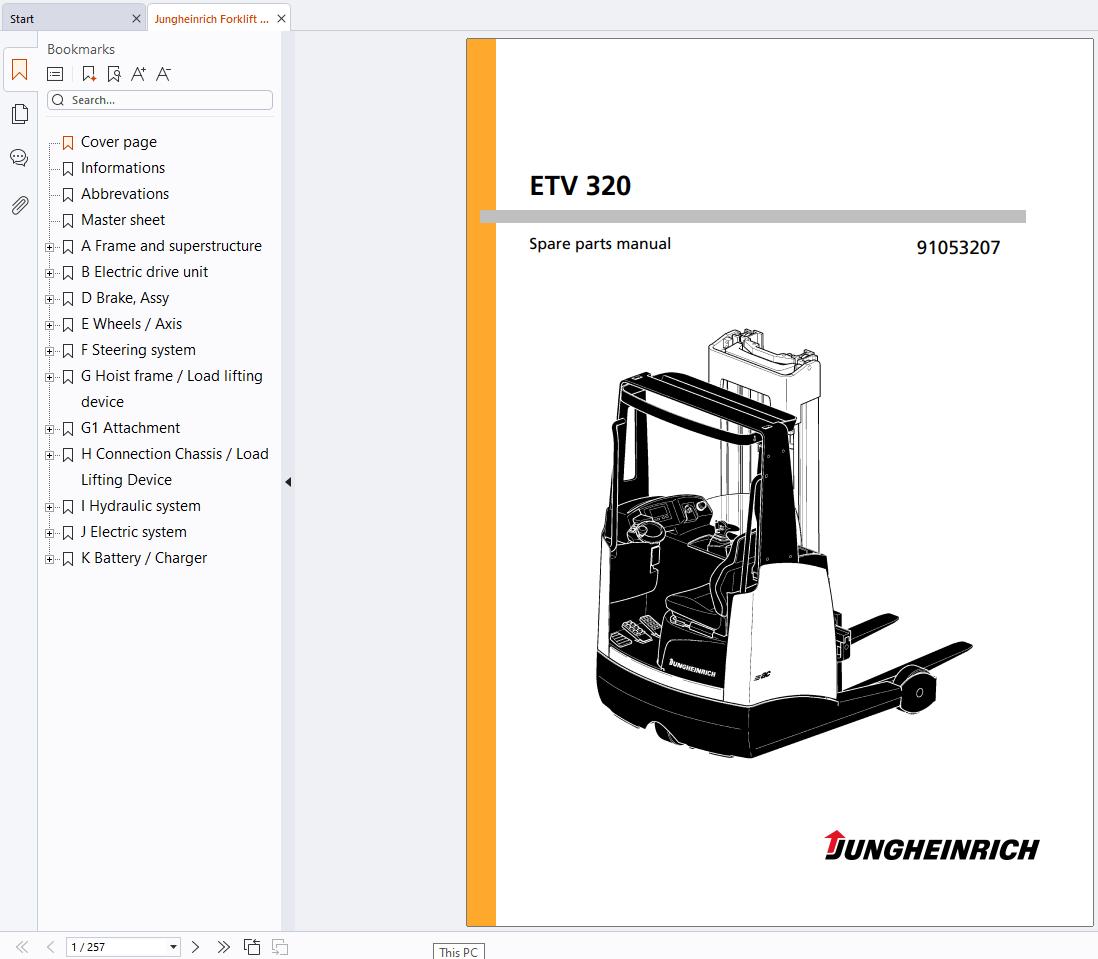Click the ETV 320 title on the page

click(580, 186)
